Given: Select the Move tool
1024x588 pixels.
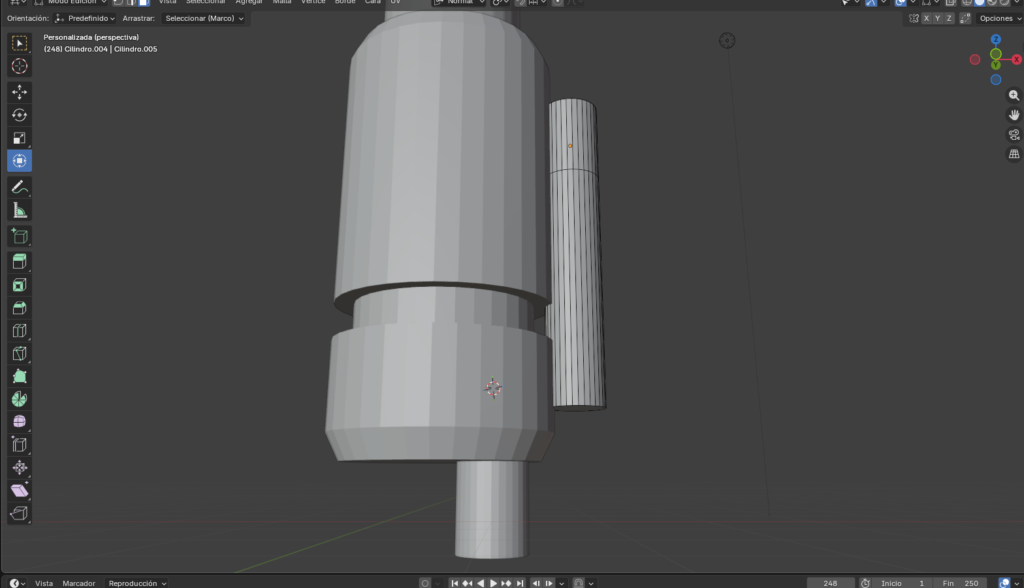Looking at the screenshot, I should pos(20,92).
